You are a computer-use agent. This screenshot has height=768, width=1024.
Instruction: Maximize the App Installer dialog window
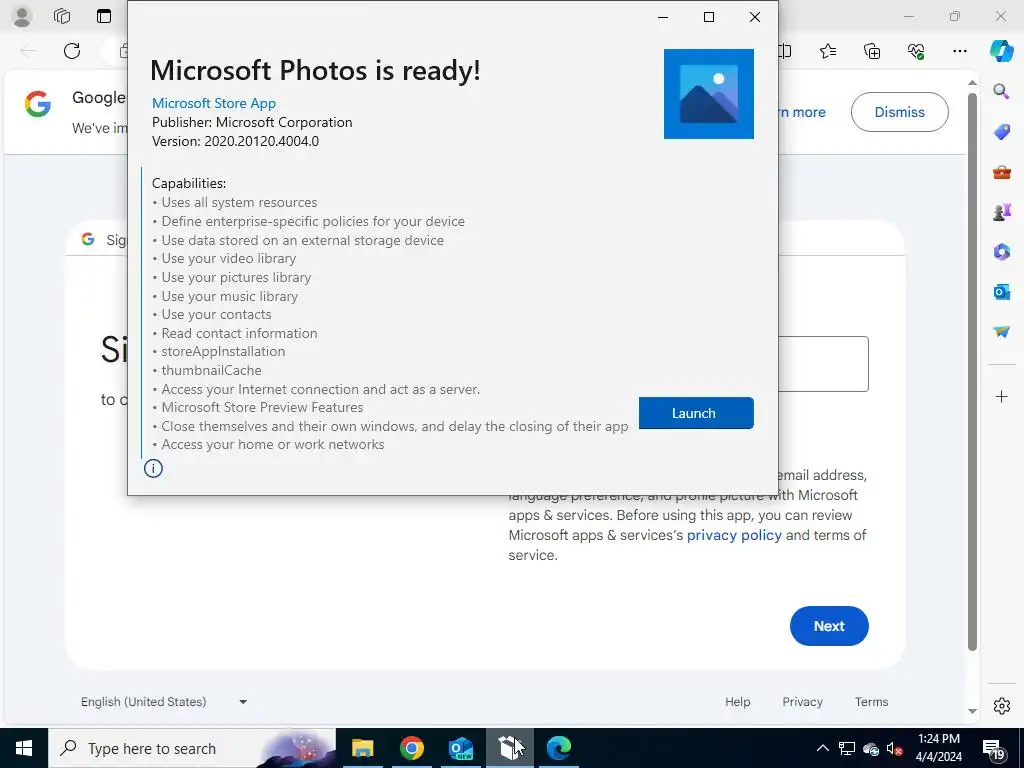pos(709,17)
